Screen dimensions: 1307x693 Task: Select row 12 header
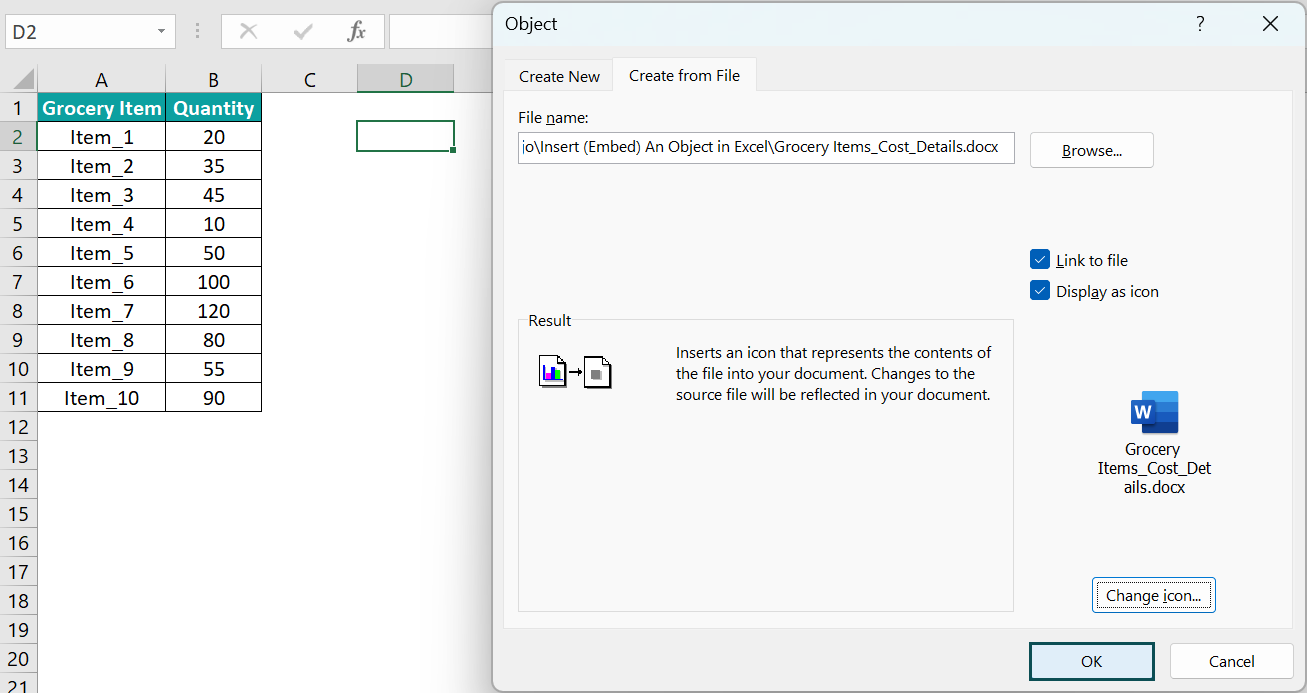[18, 427]
